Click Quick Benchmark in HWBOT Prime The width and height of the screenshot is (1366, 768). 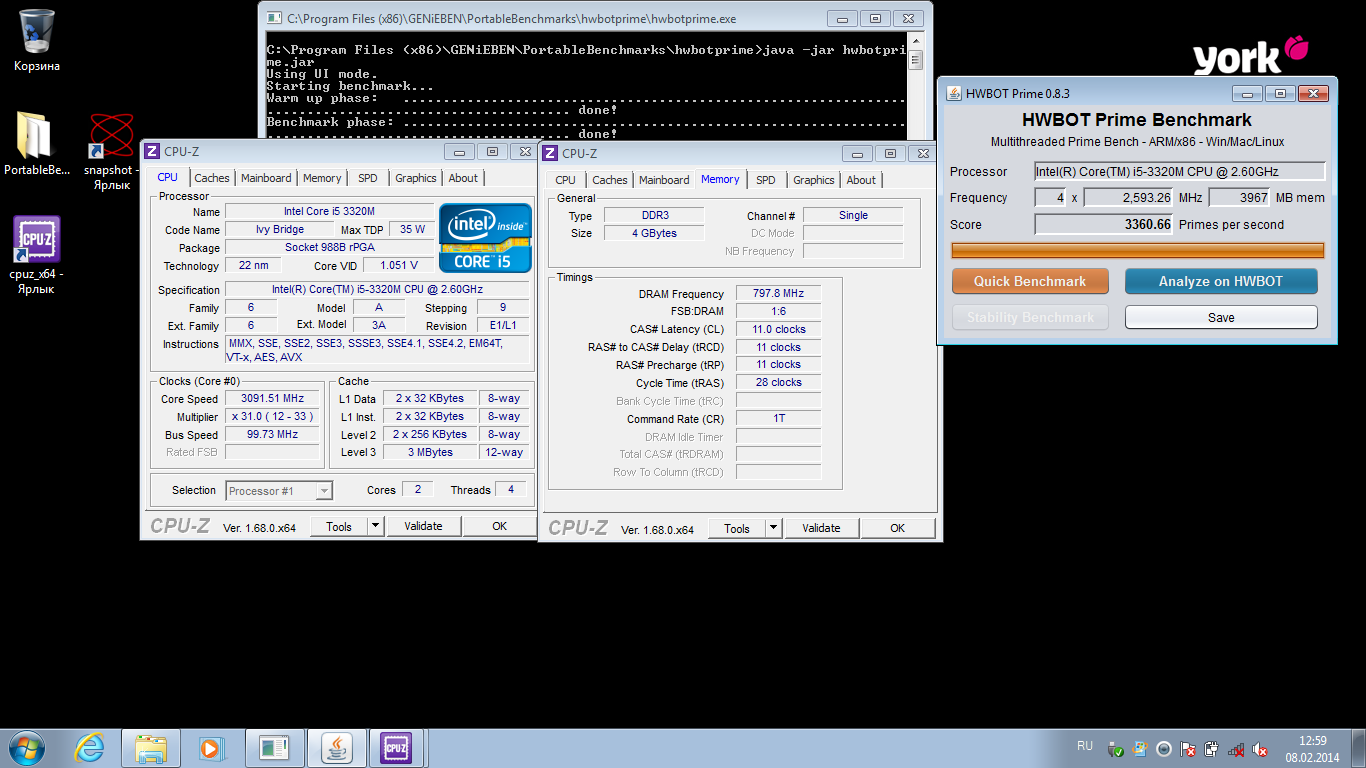click(x=1030, y=281)
